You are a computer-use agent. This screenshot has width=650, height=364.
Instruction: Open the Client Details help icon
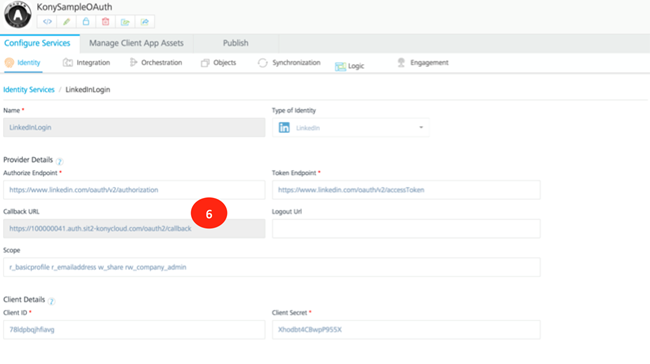pos(51,301)
